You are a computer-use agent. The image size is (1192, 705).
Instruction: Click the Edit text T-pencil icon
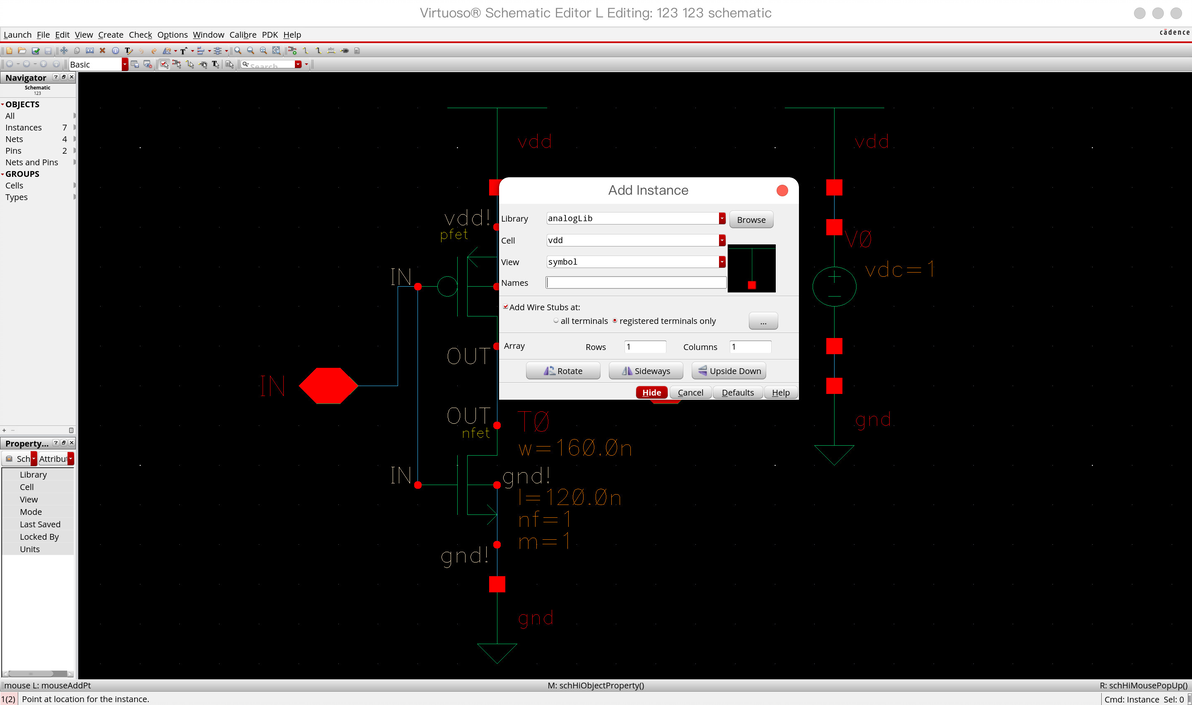128,51
